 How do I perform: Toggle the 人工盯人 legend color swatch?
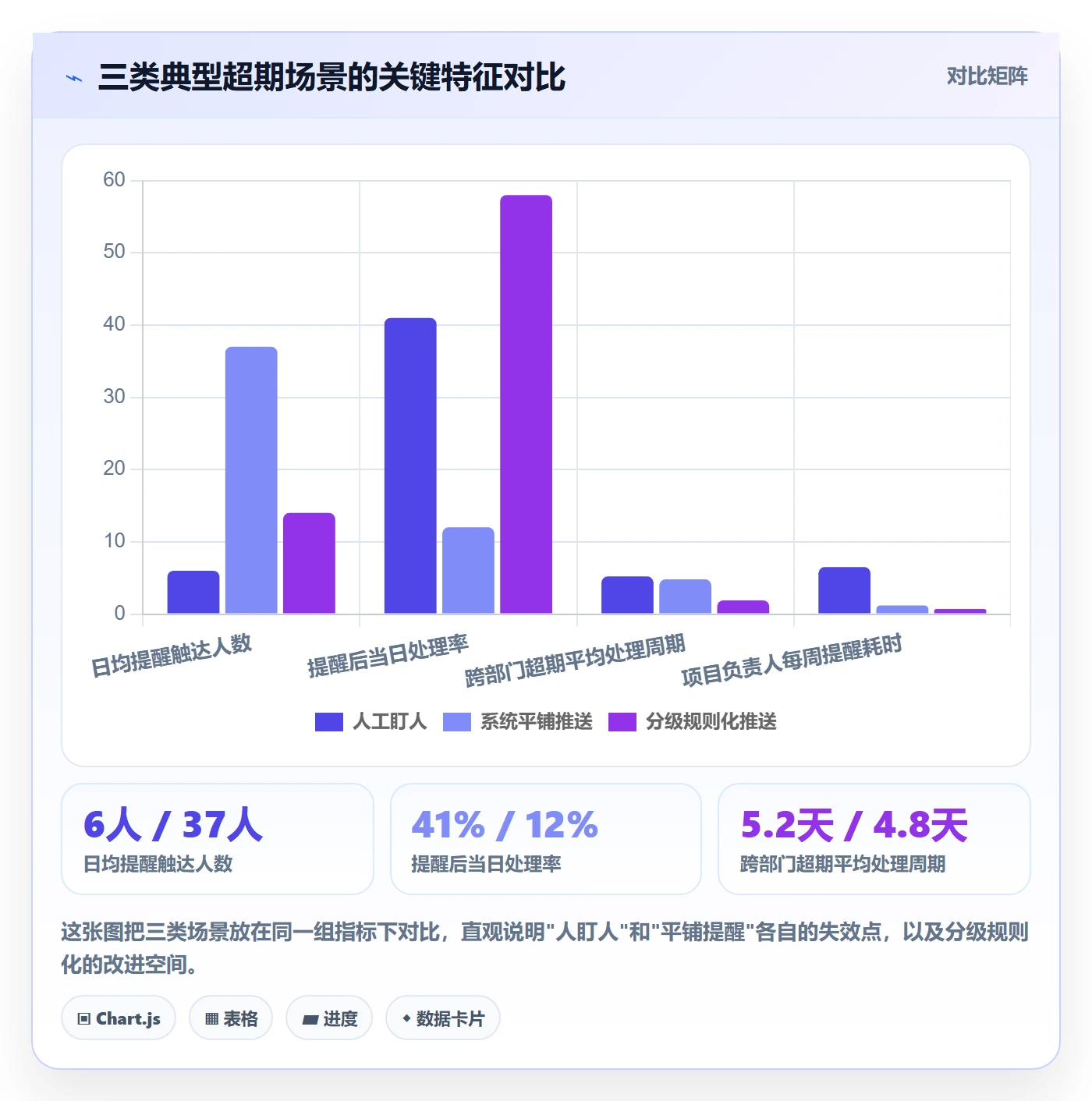click(328, 722)
